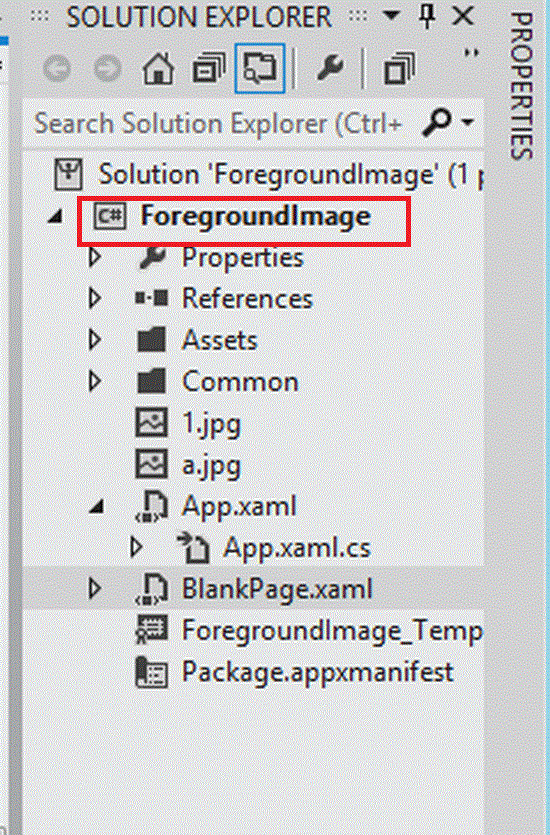Open the Solution Explorer window options dropdown

(x=392, y=16)
